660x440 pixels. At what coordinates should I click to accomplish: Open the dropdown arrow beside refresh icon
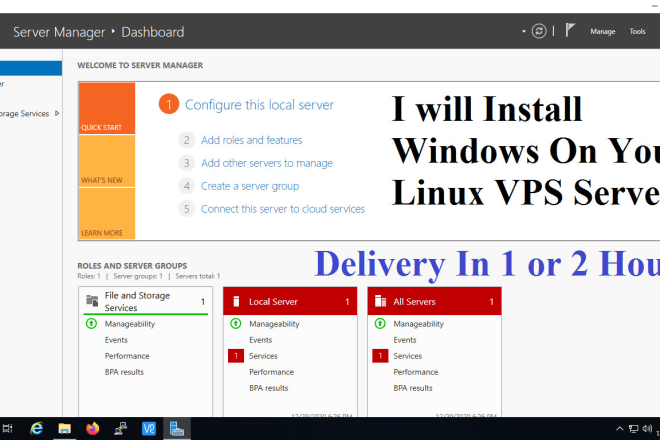click(524, 31)
